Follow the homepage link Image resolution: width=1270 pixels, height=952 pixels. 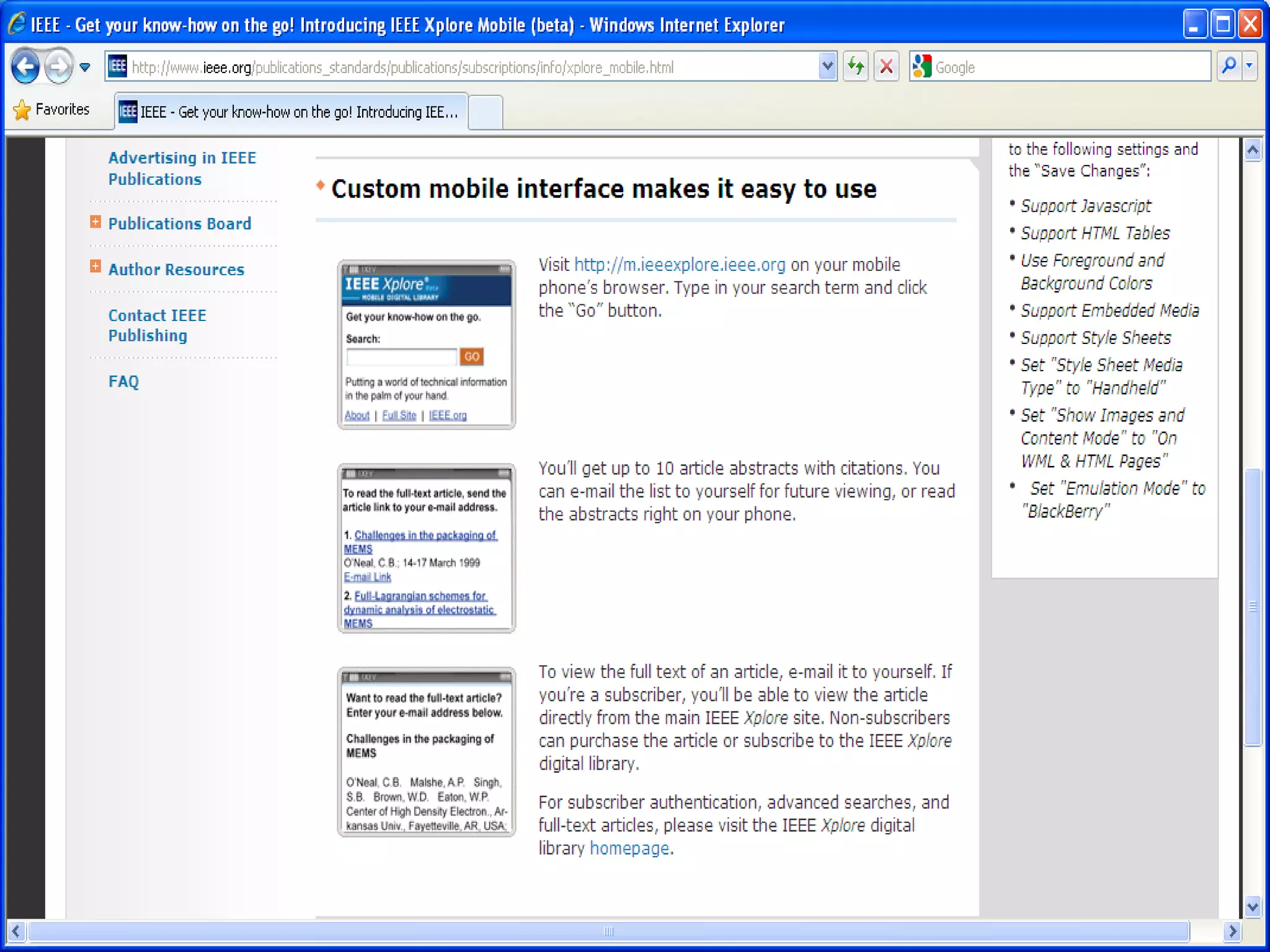pos(629,848)
